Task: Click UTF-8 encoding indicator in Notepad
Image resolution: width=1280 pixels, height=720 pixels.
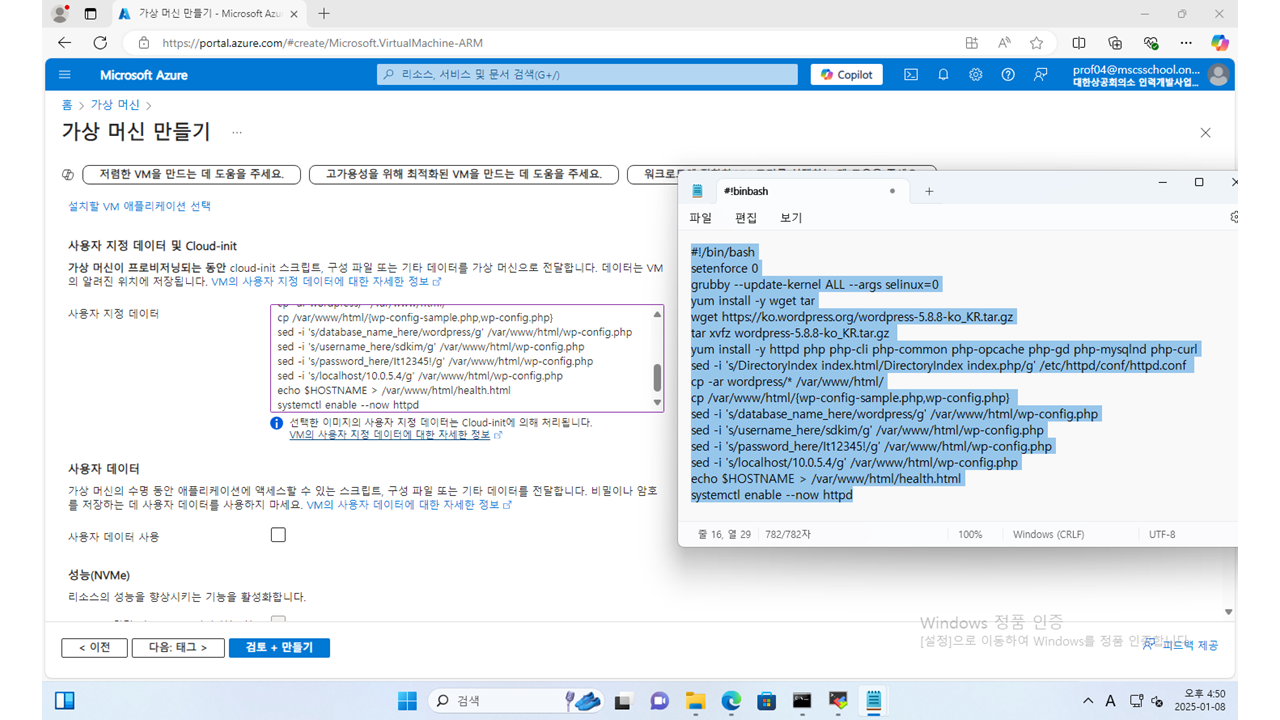Action: click(x=1162, y=535)
